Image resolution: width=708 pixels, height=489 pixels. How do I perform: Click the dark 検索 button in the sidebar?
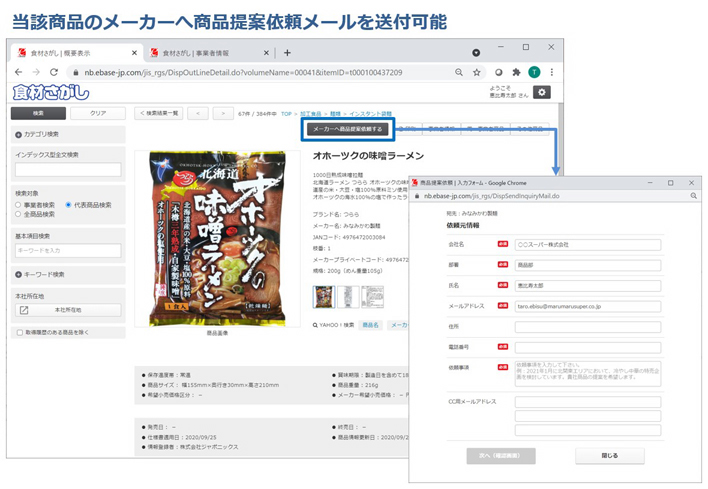pyautogui.click(x=38, y=113)
